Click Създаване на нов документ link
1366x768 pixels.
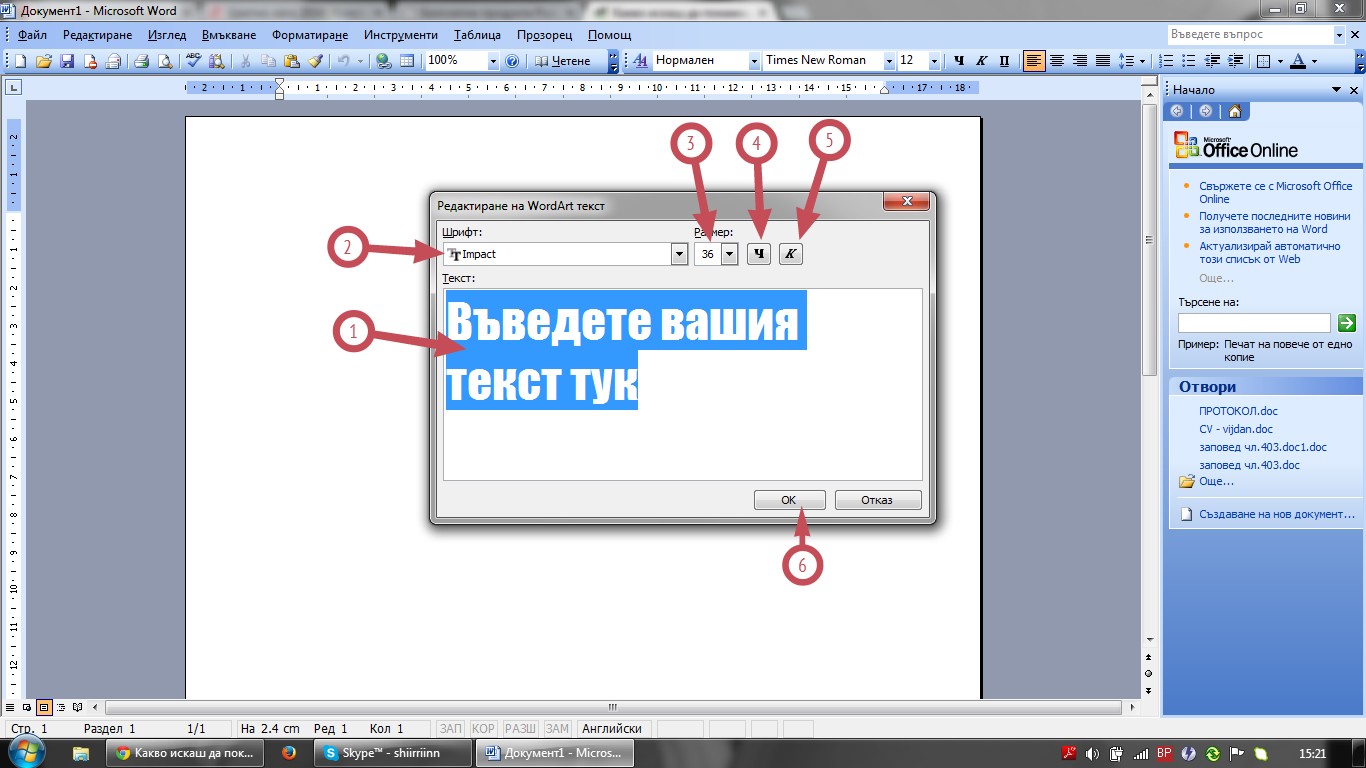1277,514
